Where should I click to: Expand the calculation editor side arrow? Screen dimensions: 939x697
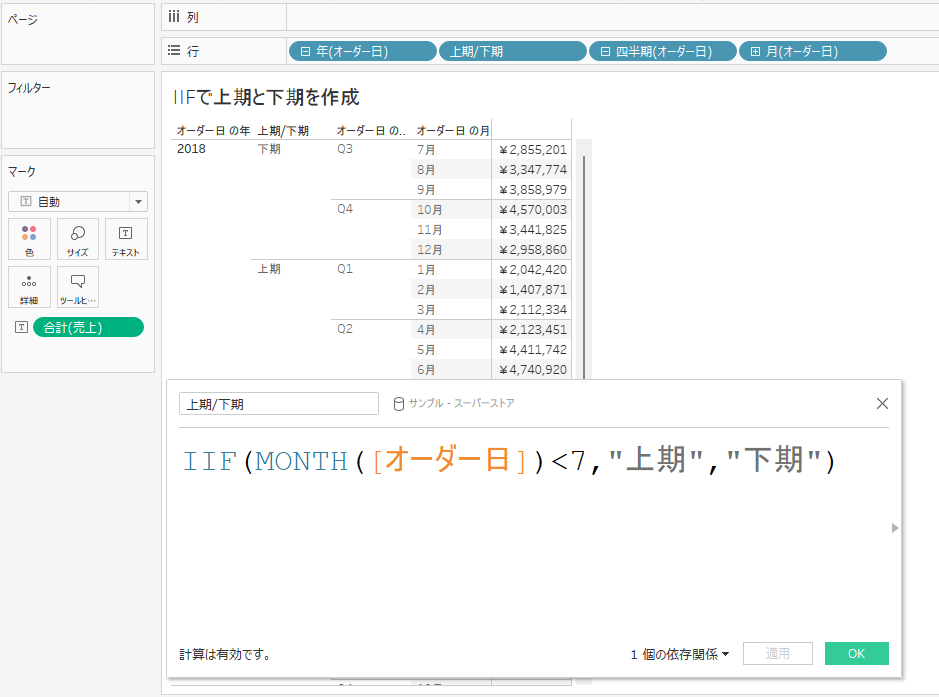pos(895,527)
